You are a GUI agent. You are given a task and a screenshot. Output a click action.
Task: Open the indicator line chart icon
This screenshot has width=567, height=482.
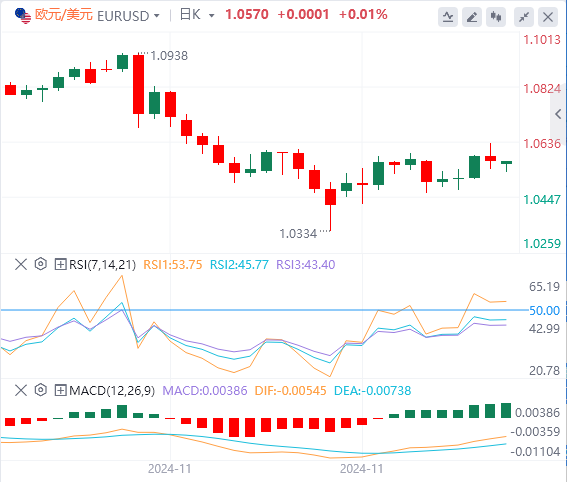tap(448, 17)
